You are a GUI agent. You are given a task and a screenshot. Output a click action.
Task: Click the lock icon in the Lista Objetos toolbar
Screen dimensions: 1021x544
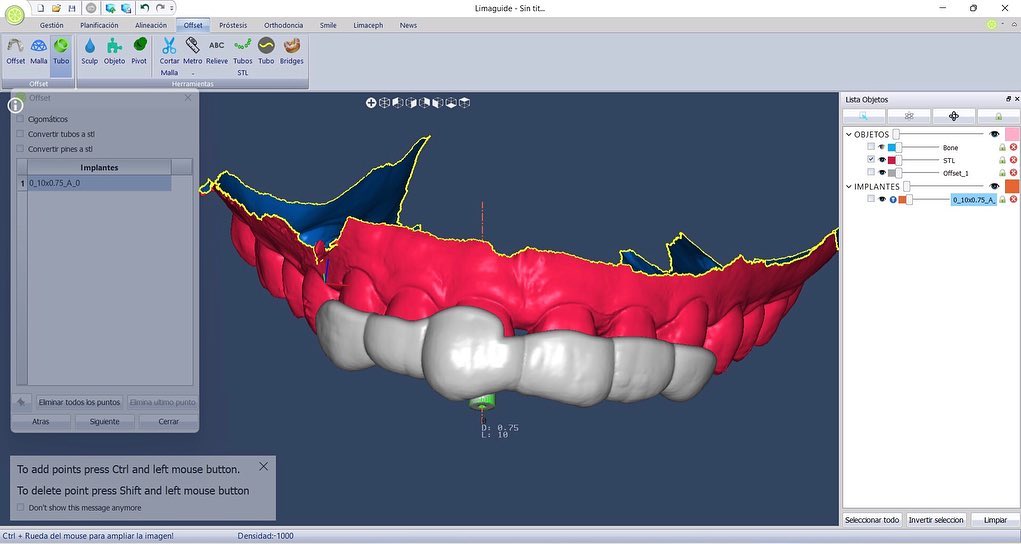(998, 116)
